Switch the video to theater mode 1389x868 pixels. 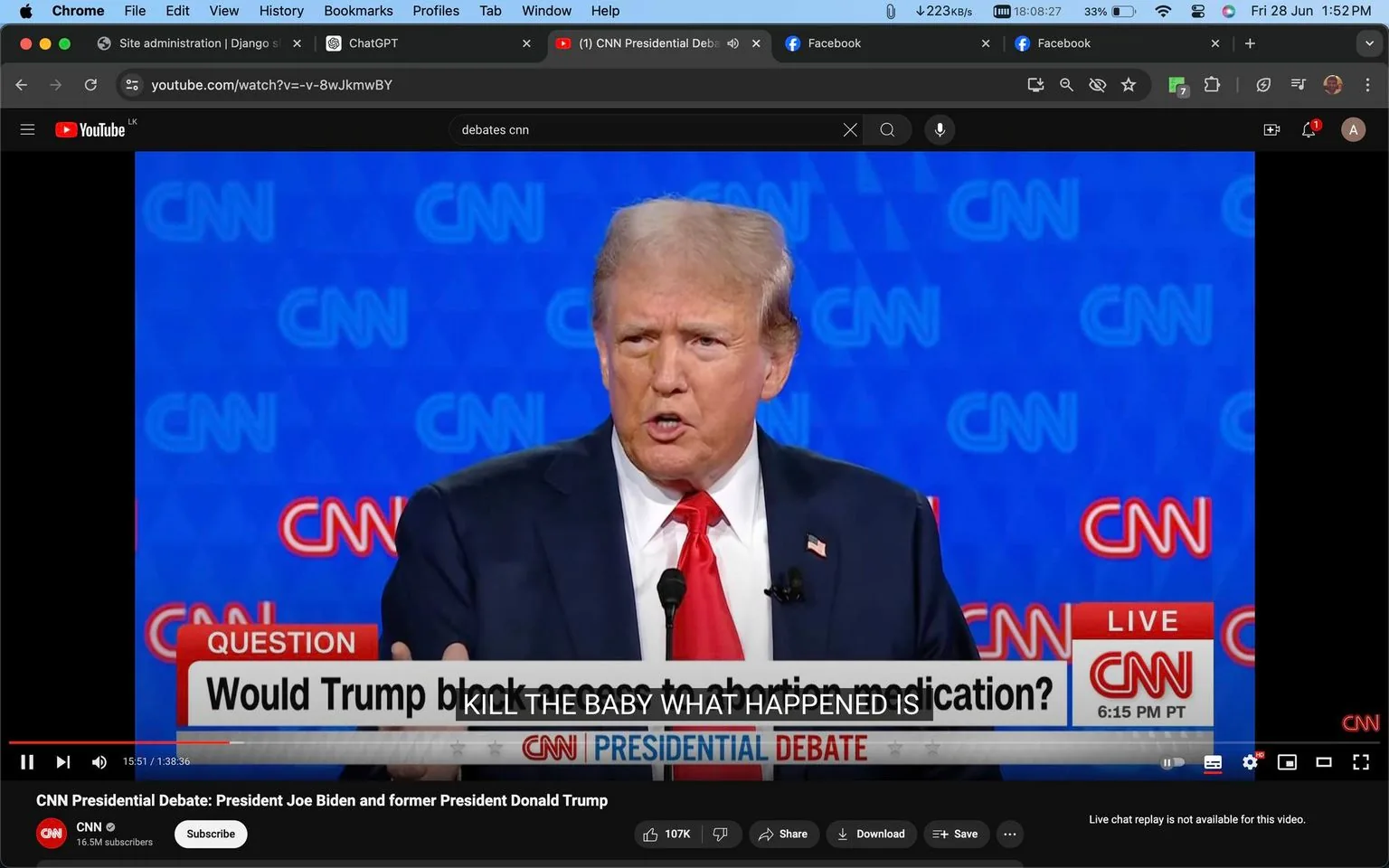(1324, 762)
